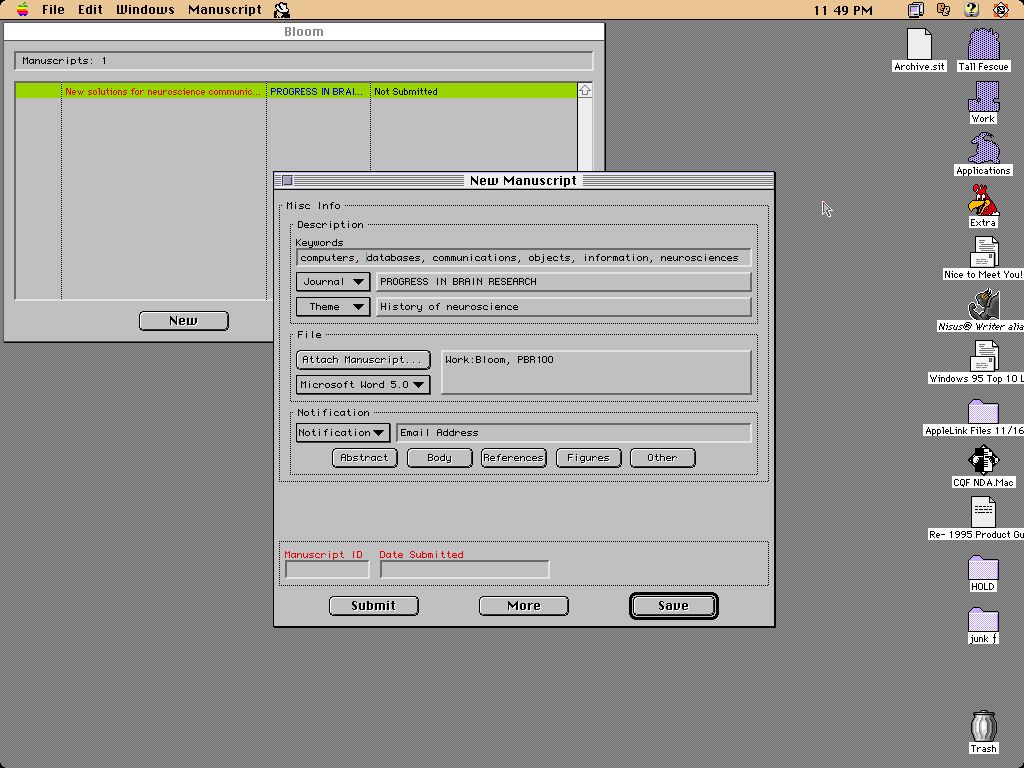Open the Apple menu icon
This screenshot has height=768, width=1024.
[x=22, y=10]
